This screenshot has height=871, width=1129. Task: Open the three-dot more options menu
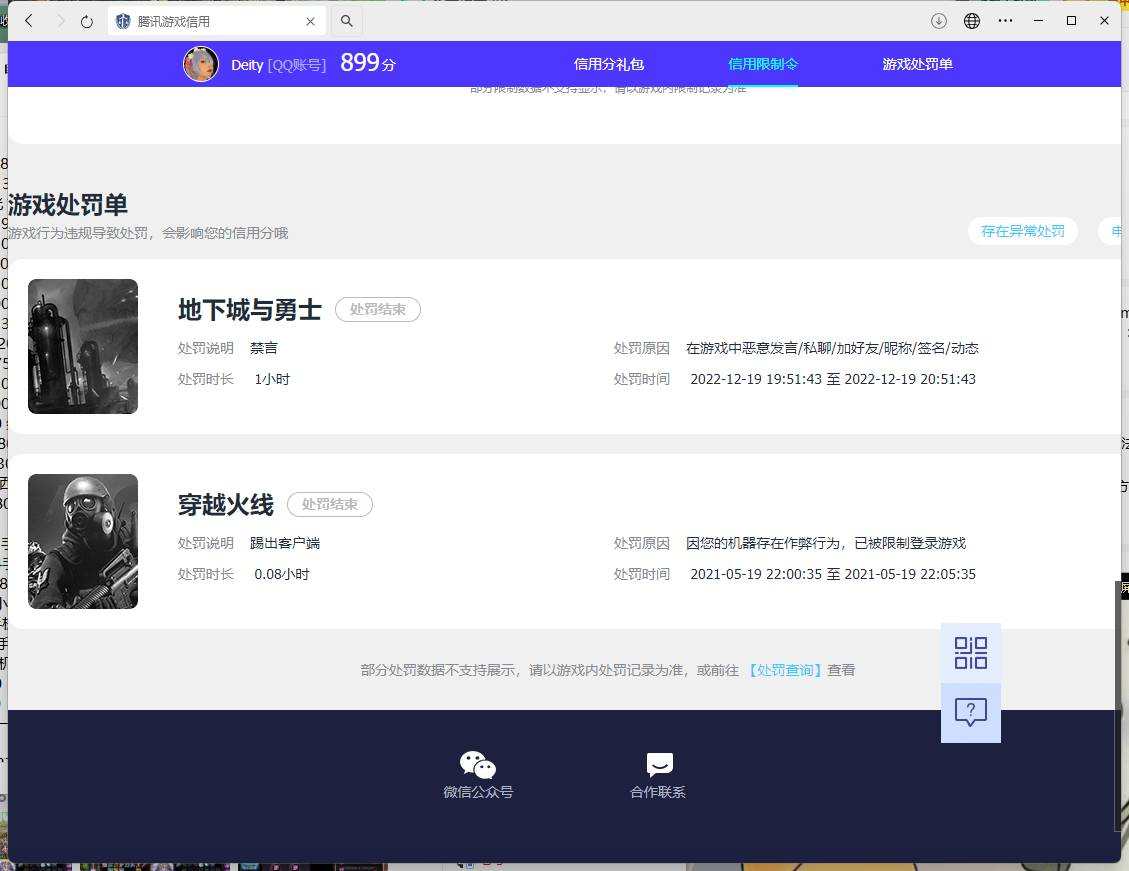point(1005,21)
